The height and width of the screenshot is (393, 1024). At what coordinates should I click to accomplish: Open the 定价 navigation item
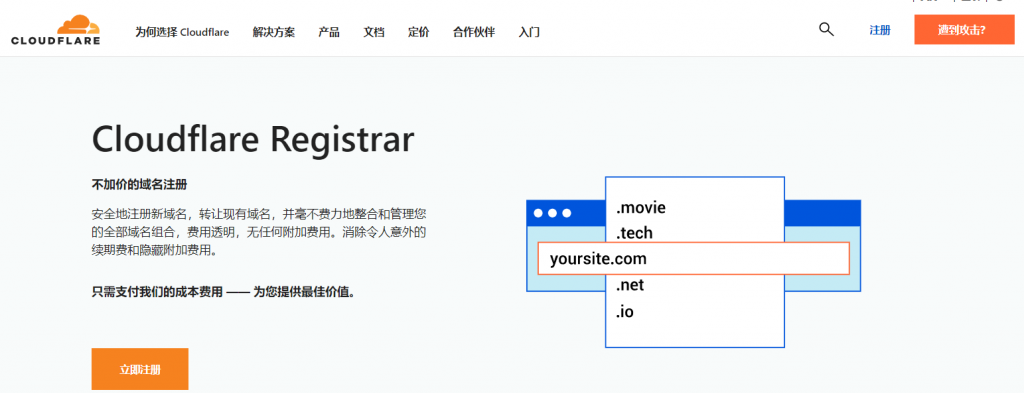tap(419, 32)
